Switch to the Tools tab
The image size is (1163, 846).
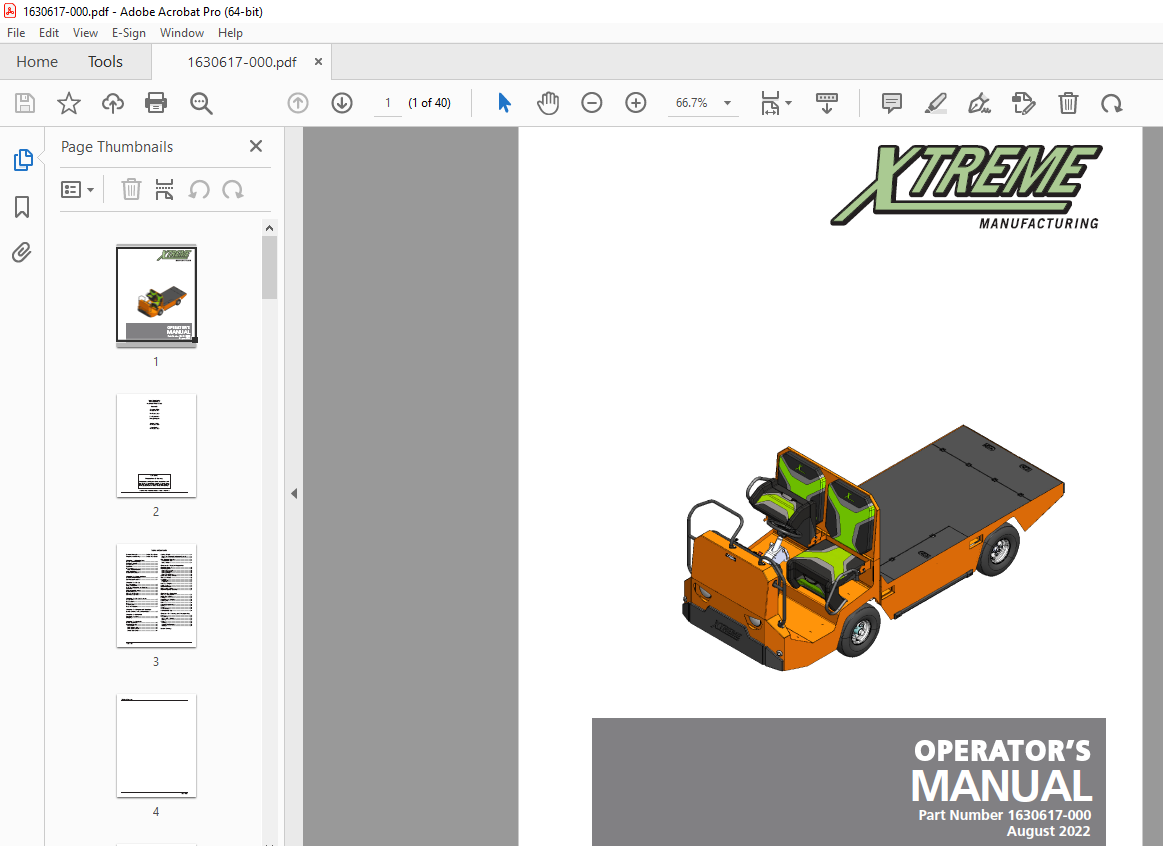(x=105, y=62)
